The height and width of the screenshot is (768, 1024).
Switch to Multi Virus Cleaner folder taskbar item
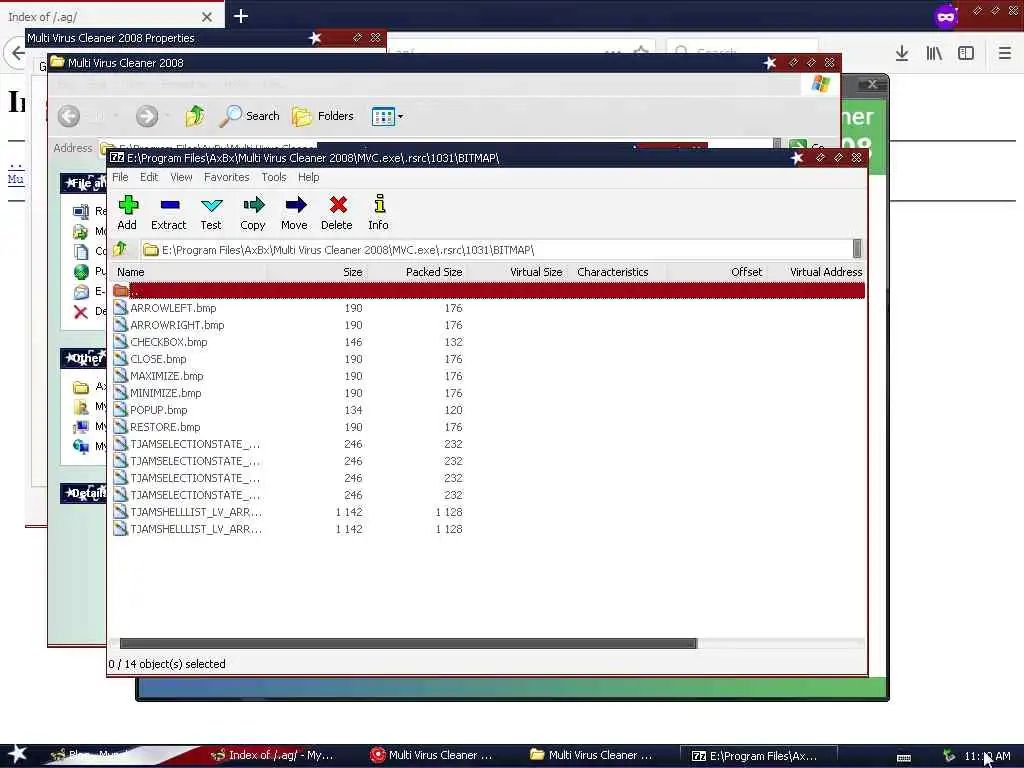point(592,755)
